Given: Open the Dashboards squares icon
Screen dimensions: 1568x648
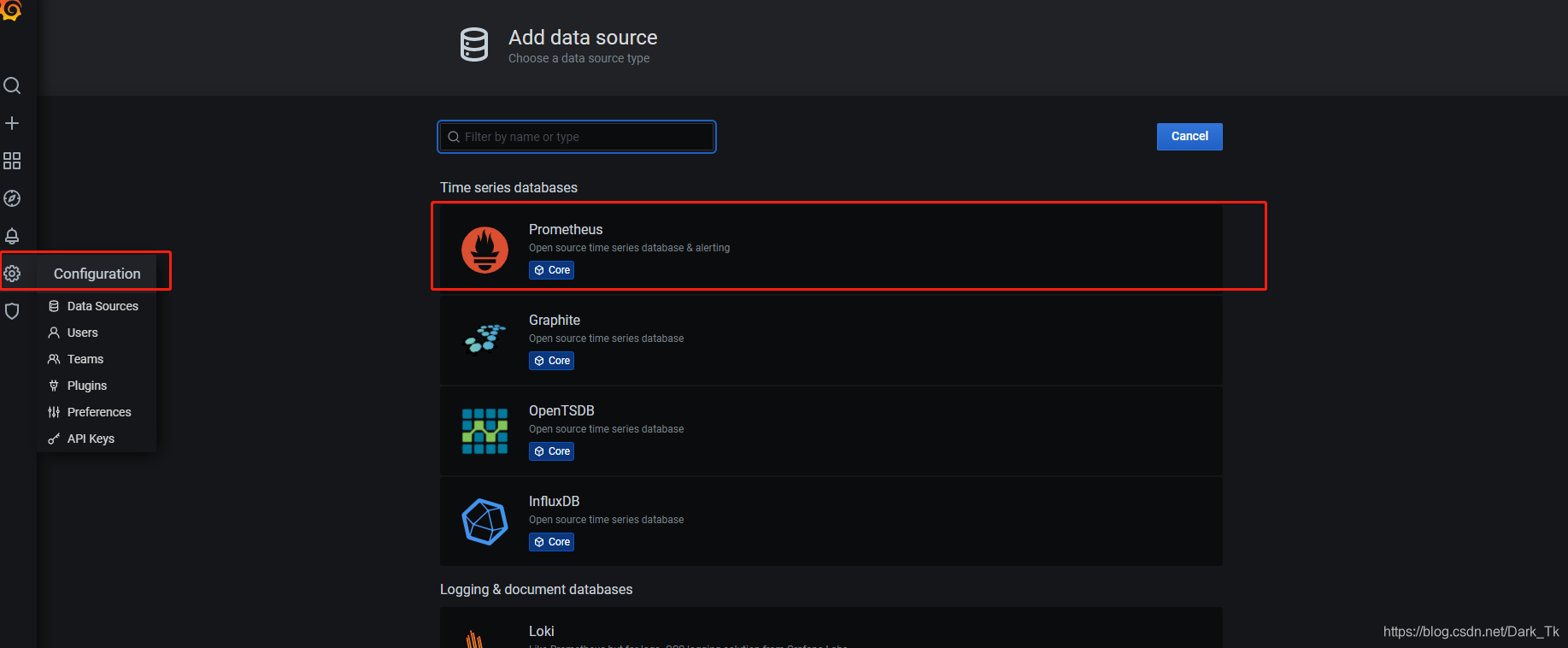Looking at the screenshot, I should click(12, 161).
